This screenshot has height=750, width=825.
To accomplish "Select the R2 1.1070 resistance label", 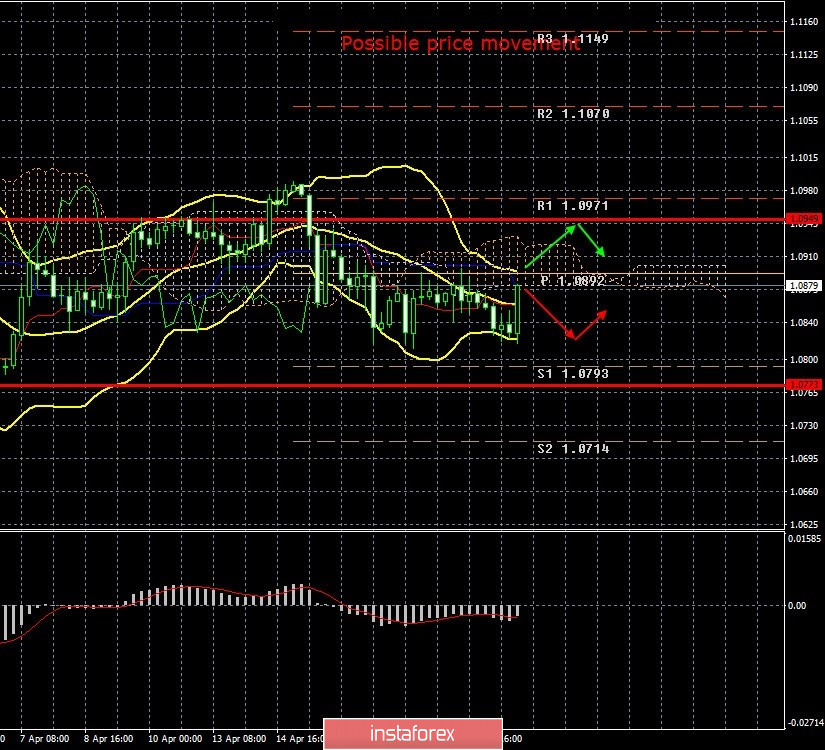I will [573, 114].
